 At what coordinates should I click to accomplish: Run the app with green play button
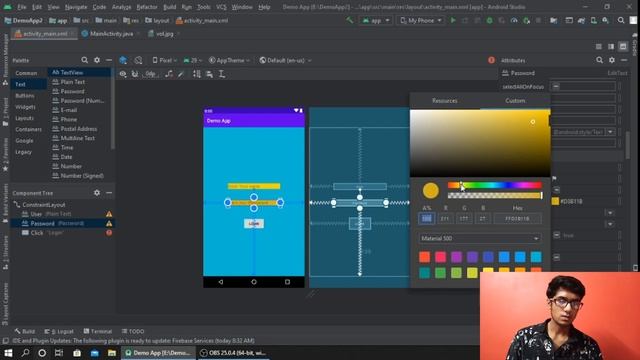[x=453, y=20]
